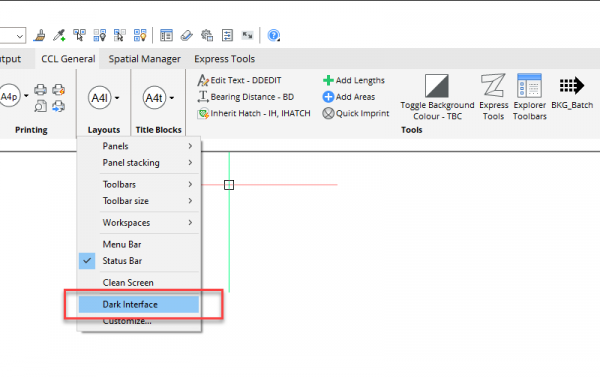Open the blue Help question mark icon
This screenshot has height=378, width=600.
coord(274,36)
